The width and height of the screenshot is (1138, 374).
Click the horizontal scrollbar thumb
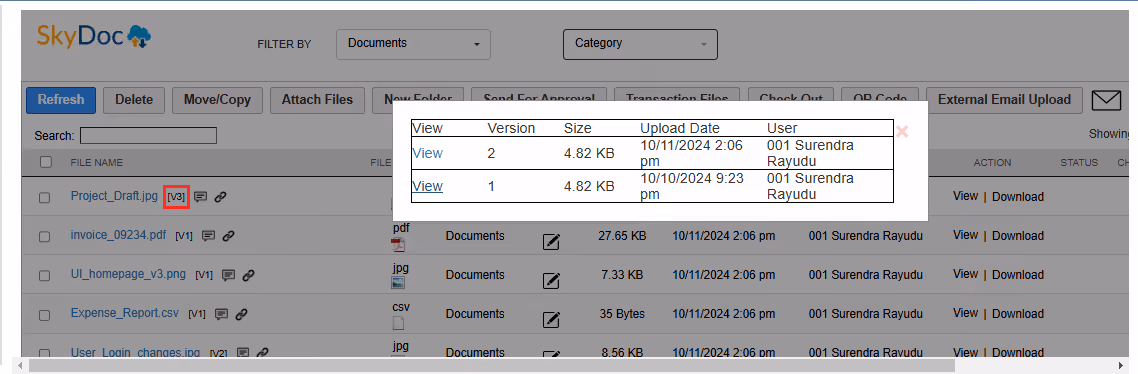tap(491, 365)
